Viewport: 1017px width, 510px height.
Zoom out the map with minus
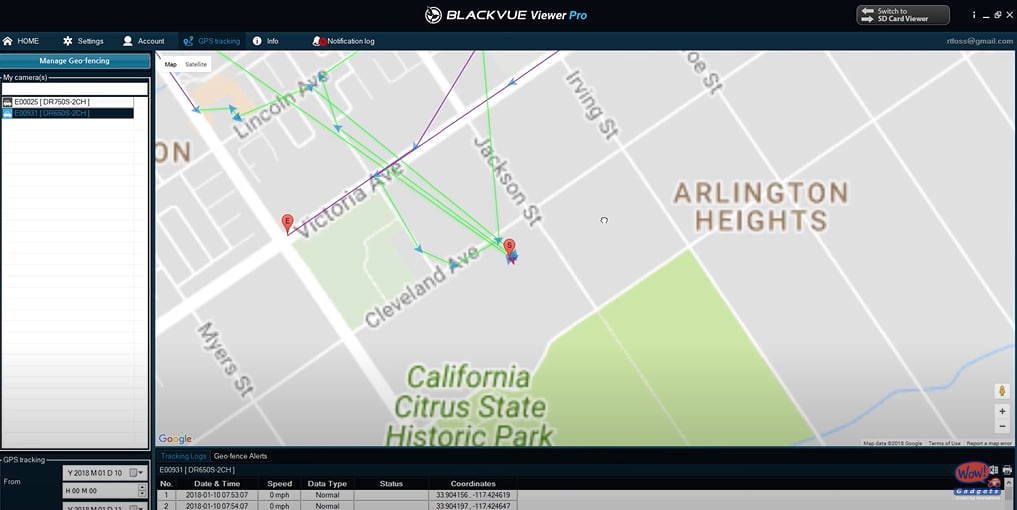pos(1002,426)
